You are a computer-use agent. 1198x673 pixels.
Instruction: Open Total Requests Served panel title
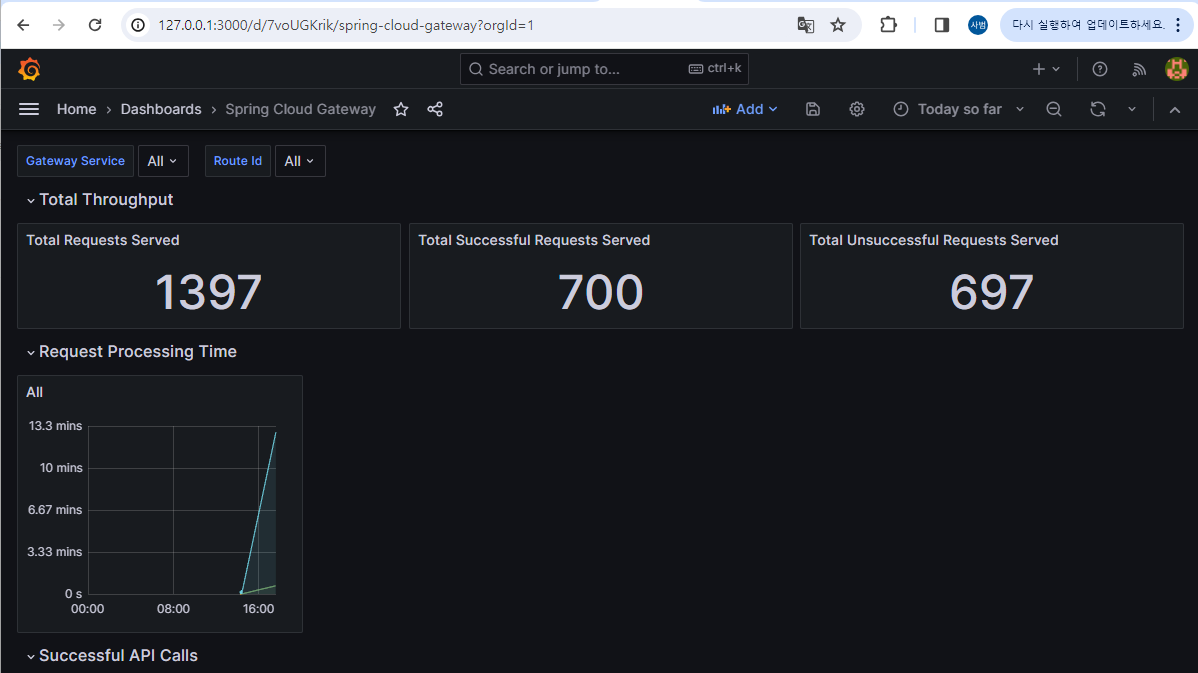[102, 241]
